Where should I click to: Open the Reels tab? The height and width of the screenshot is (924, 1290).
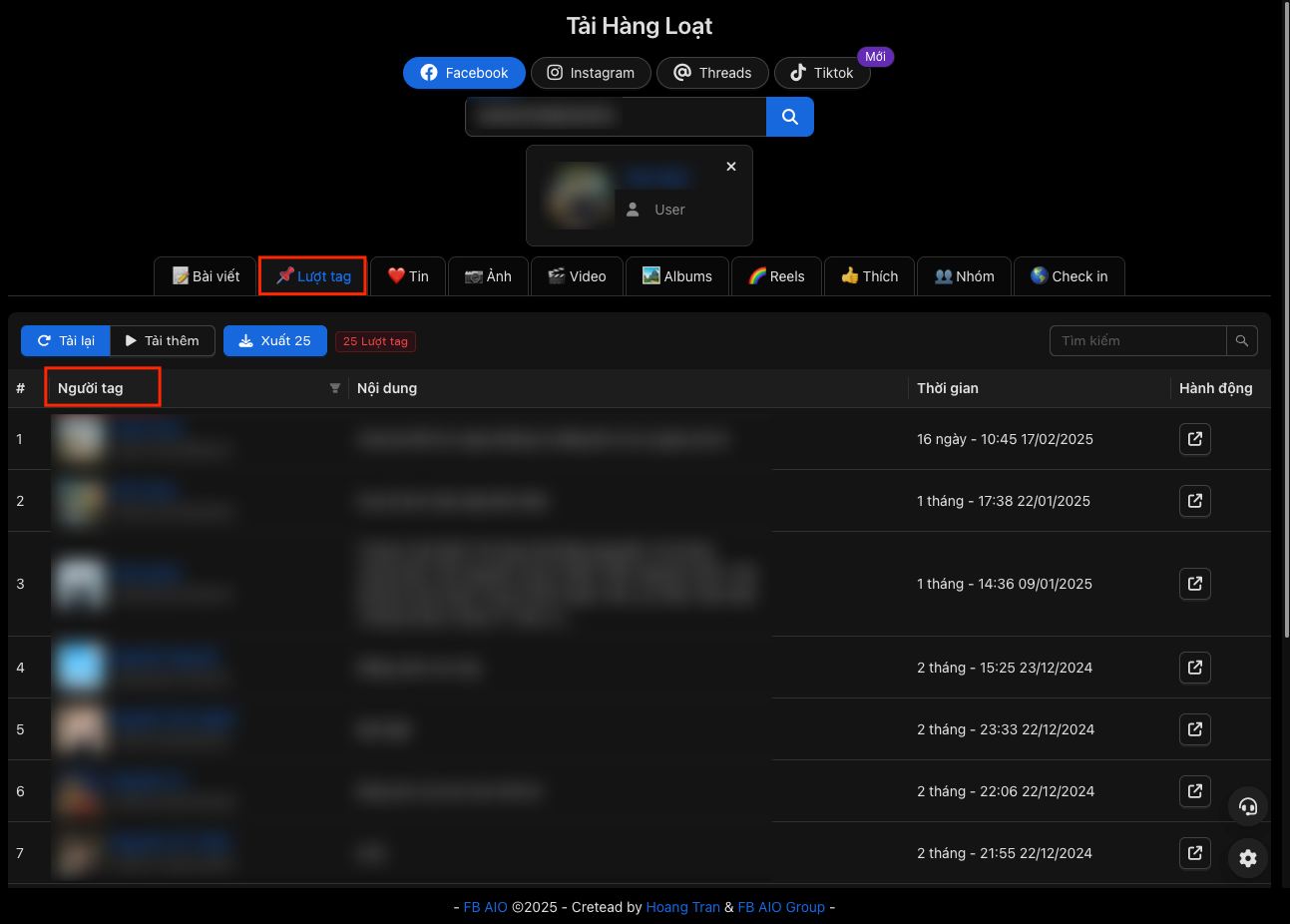coord(776,276)
